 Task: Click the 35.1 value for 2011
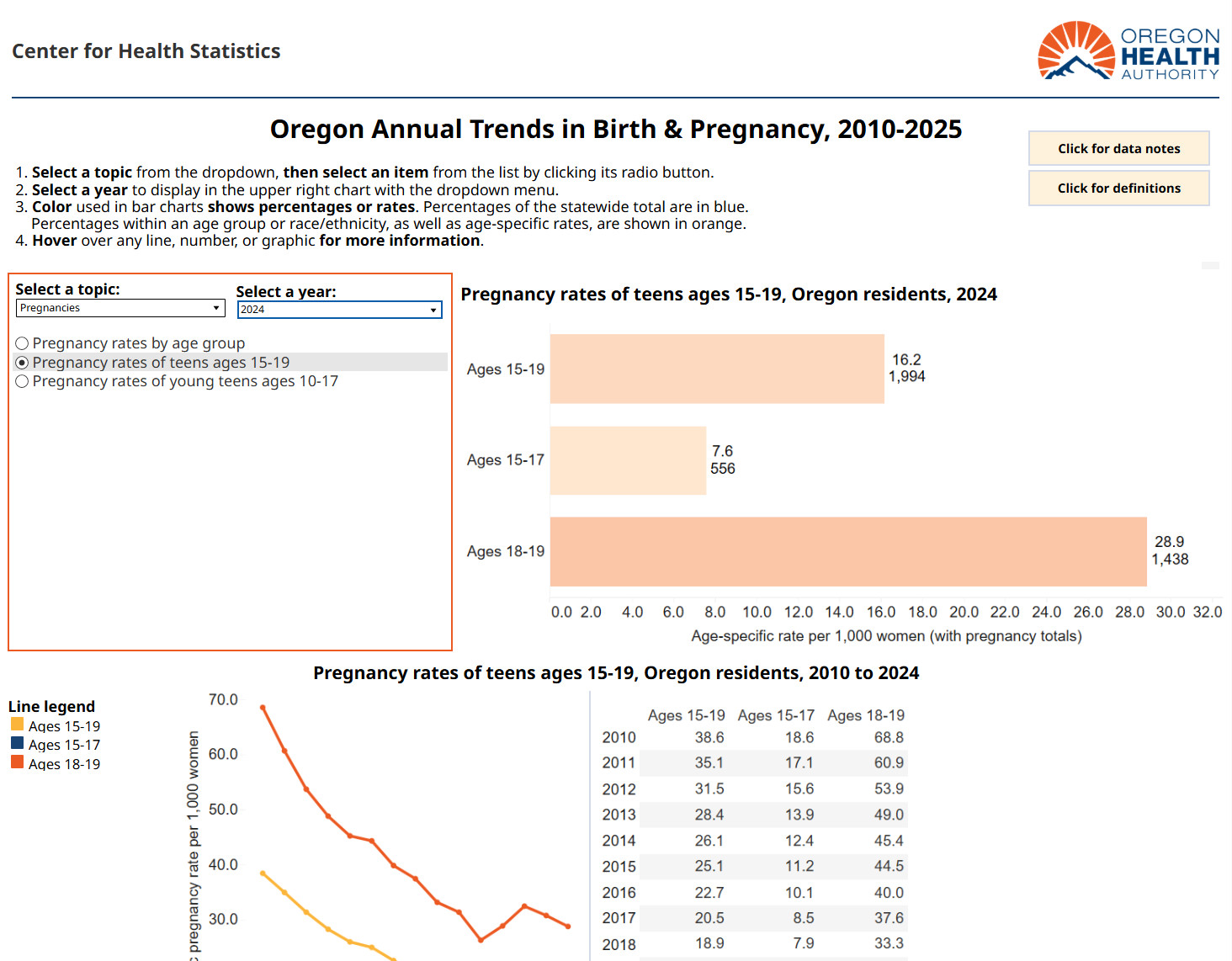pyautogui.click(x=709, y=762)
